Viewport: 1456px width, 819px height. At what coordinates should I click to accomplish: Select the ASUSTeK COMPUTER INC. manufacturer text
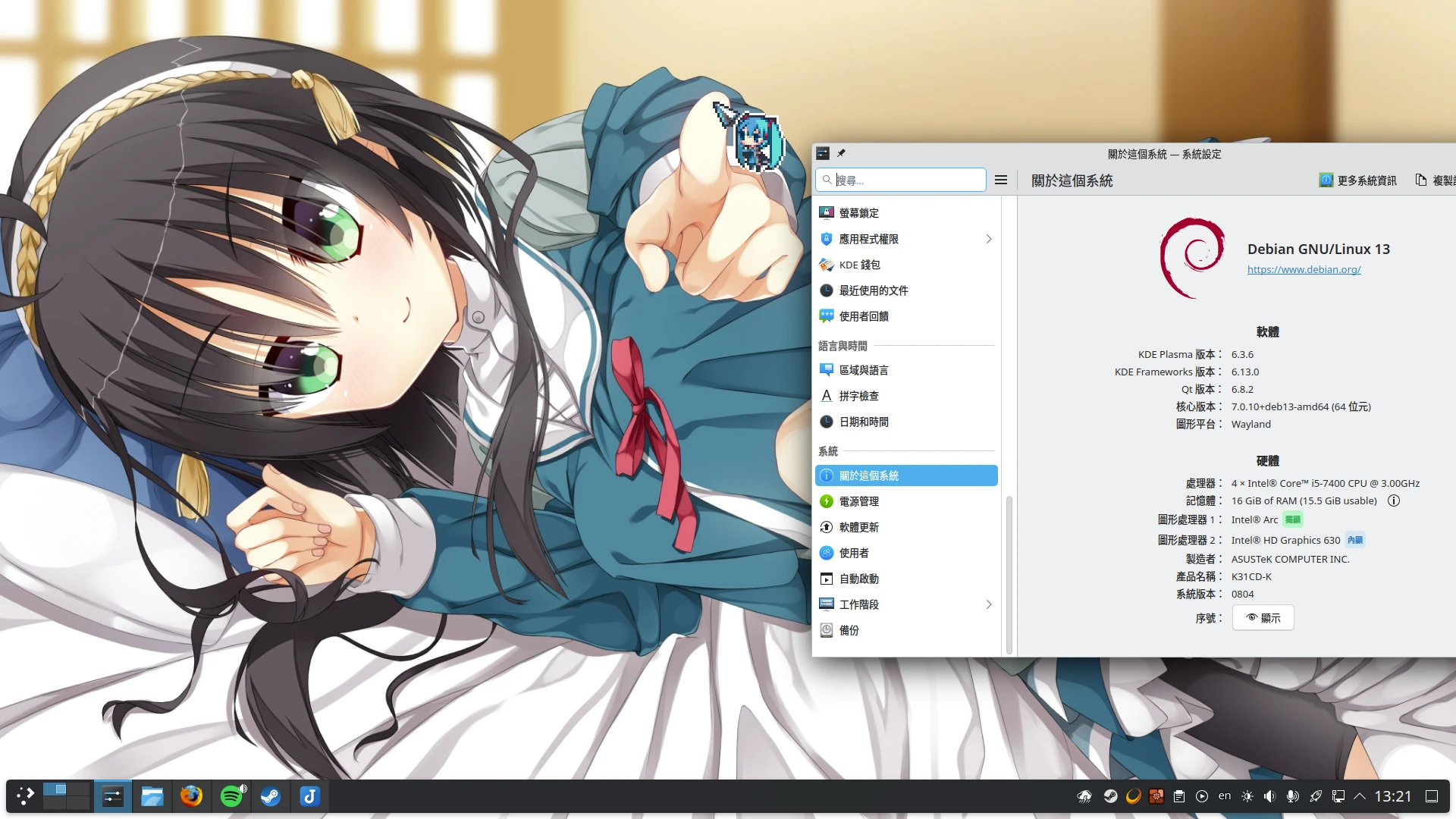tap(1290, 559)
